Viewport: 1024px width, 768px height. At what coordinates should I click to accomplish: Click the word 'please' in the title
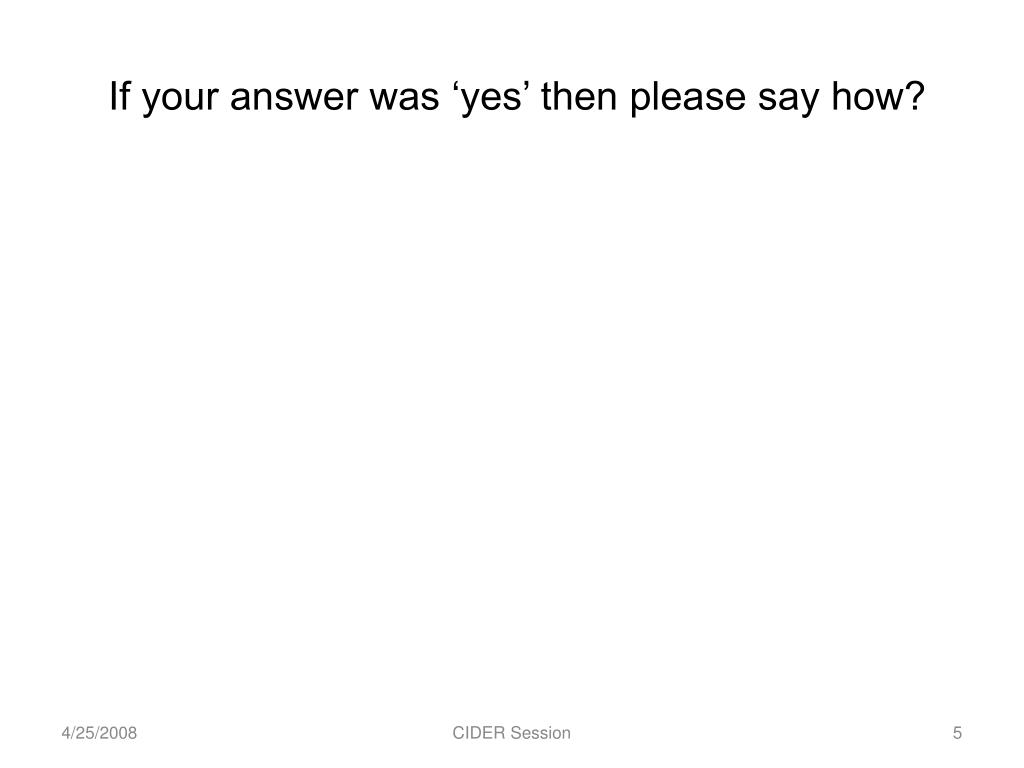tap(688, 98)
